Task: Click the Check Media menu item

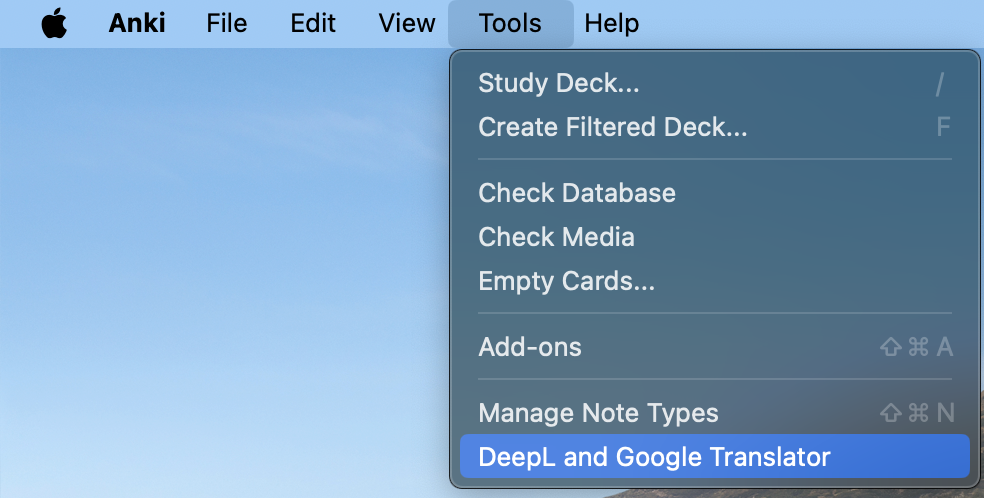Action: tap(556, 237)
